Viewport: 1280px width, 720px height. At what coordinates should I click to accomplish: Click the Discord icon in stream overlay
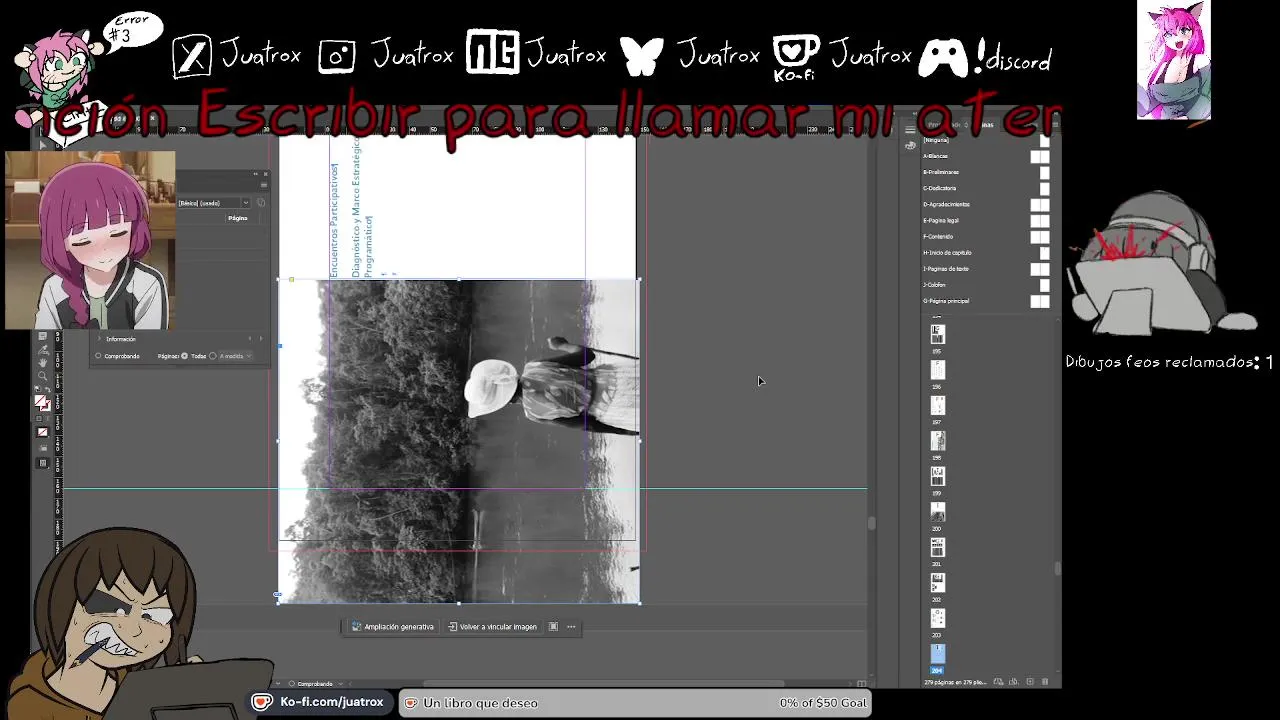pos(942,58)
